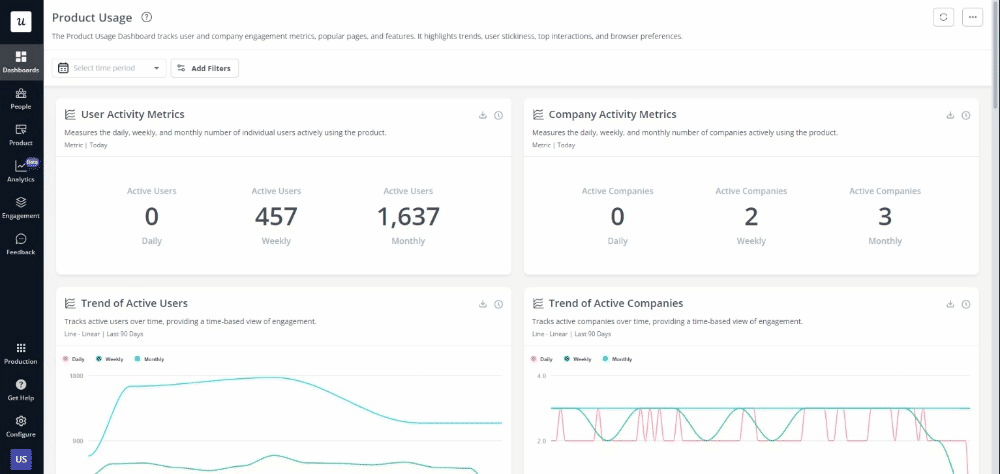The image size is (1000, 474).
Task: Open the more options ellipsis menu
Action: coord(972,18)
